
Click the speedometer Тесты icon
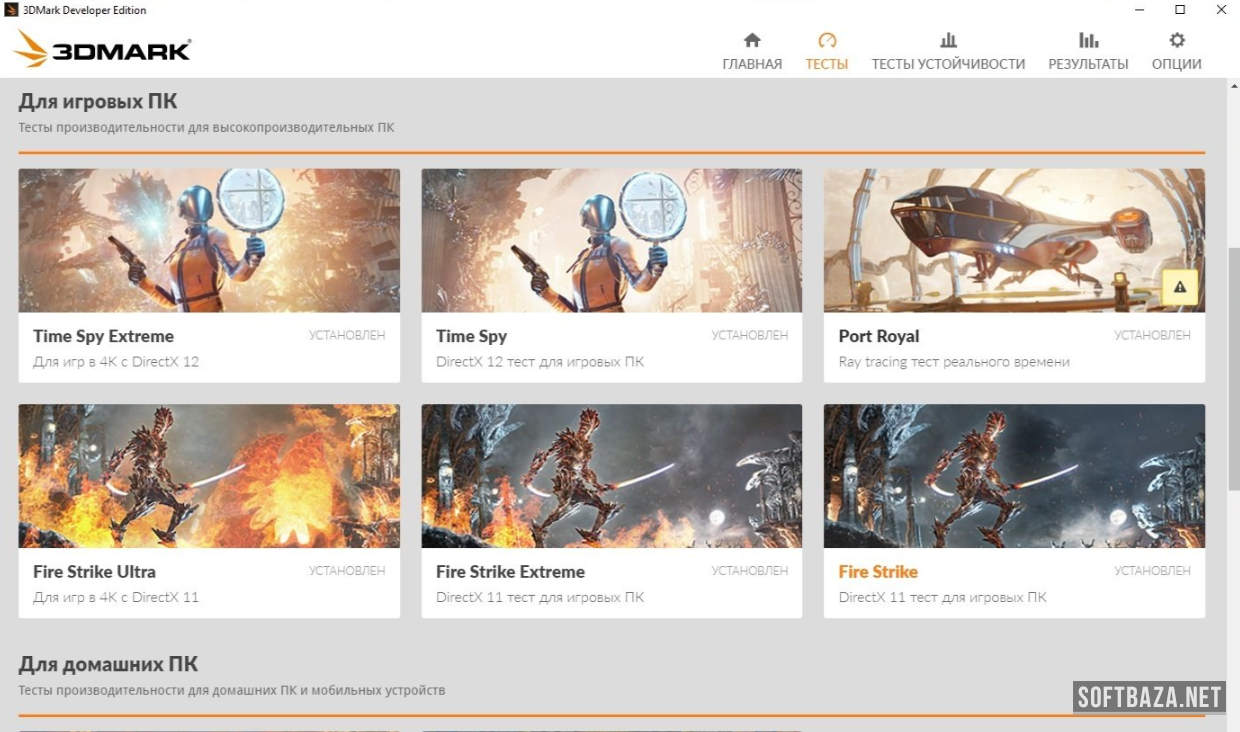click(x=827, y=40)
